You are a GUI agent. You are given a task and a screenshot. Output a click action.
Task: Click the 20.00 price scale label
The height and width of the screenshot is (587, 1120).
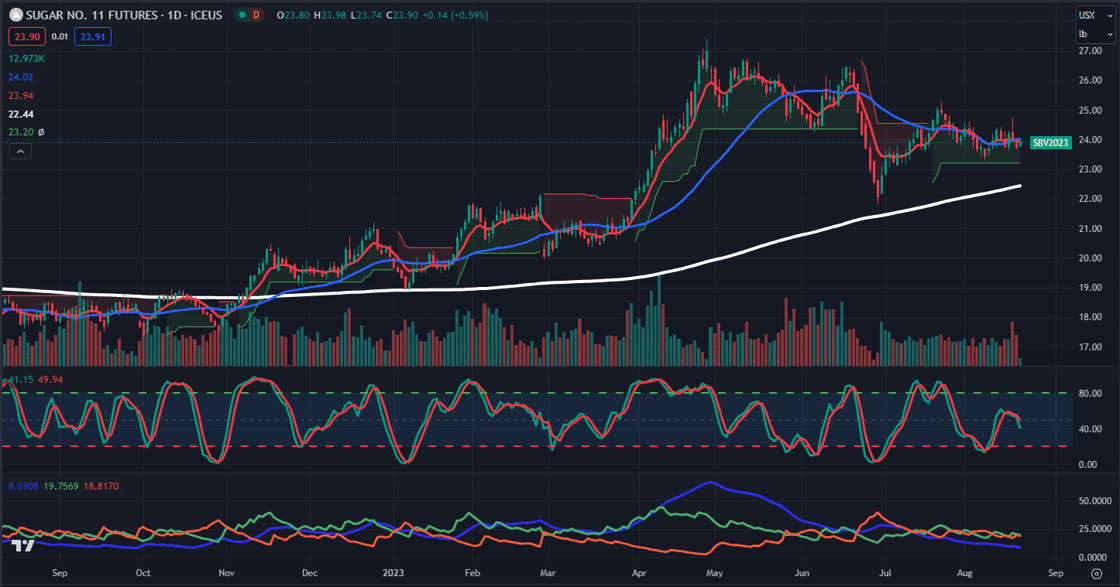(x=1090, y=258)
